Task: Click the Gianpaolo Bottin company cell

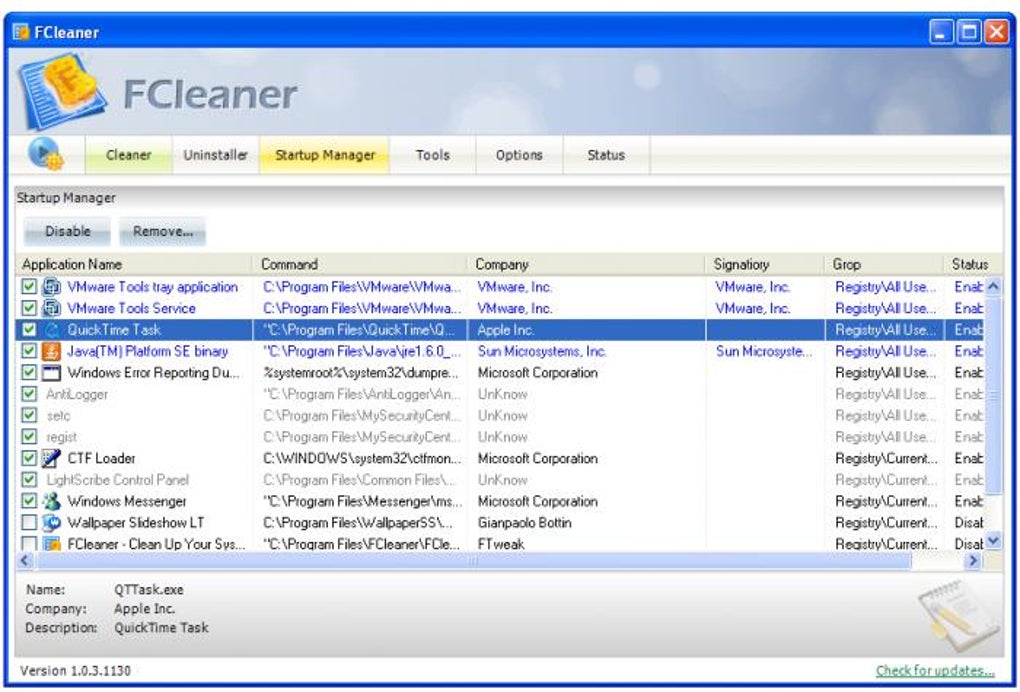Action: (x=524, y=523)
